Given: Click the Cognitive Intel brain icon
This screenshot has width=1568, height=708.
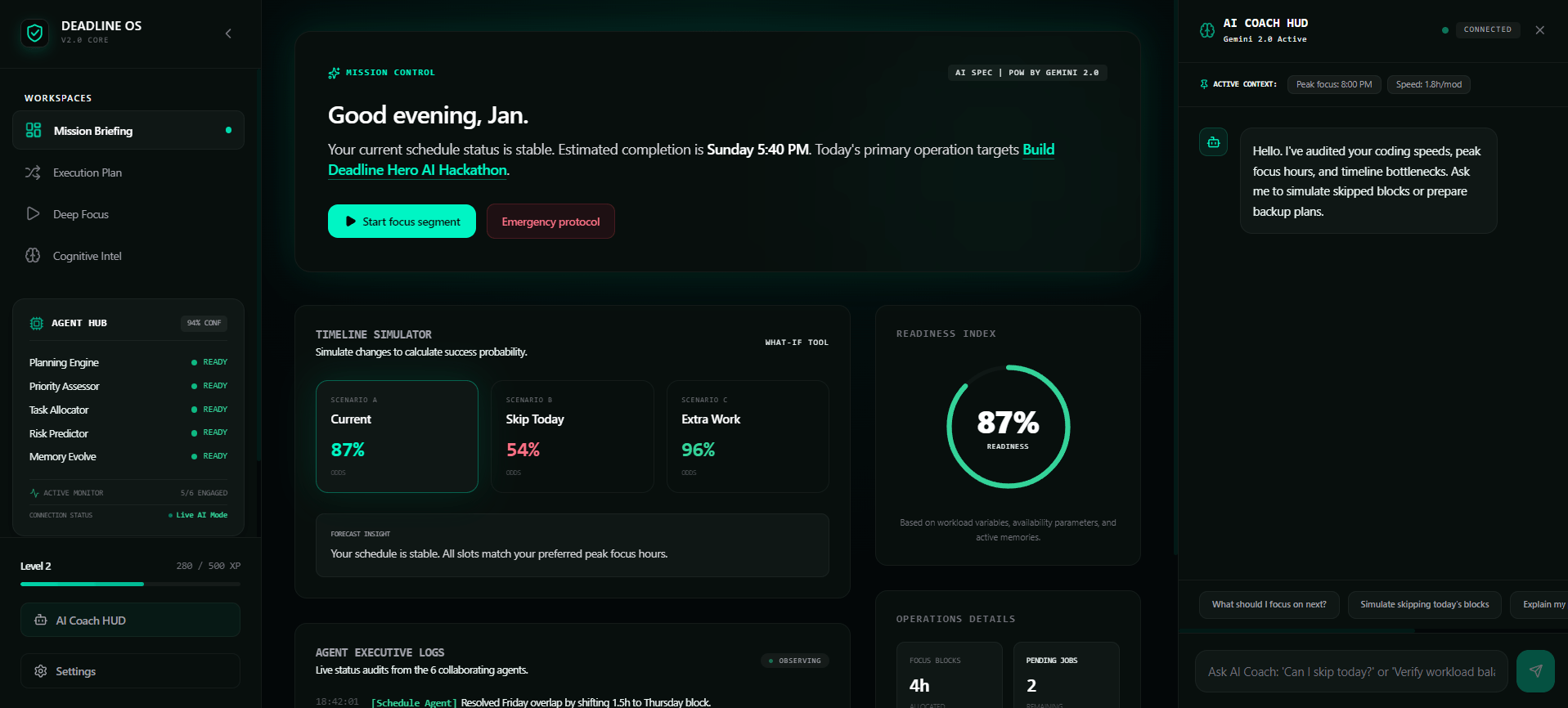Looking at the screenshot, I should [33, 255].
